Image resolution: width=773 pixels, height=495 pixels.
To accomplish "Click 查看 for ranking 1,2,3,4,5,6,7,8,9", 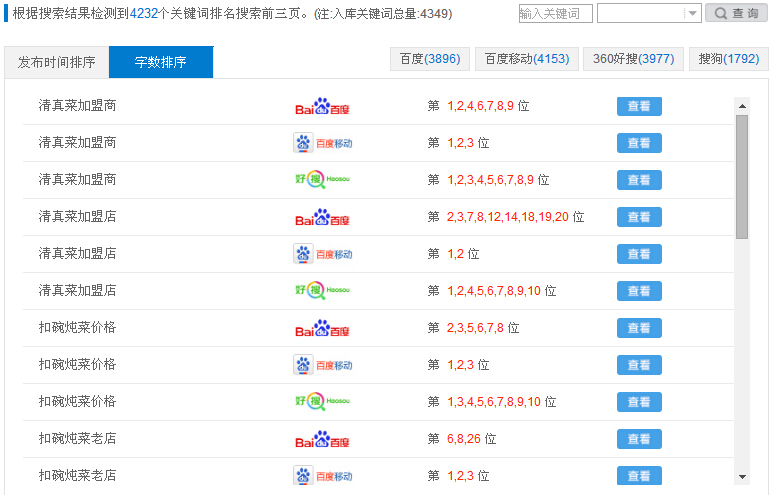I will 639,180.
